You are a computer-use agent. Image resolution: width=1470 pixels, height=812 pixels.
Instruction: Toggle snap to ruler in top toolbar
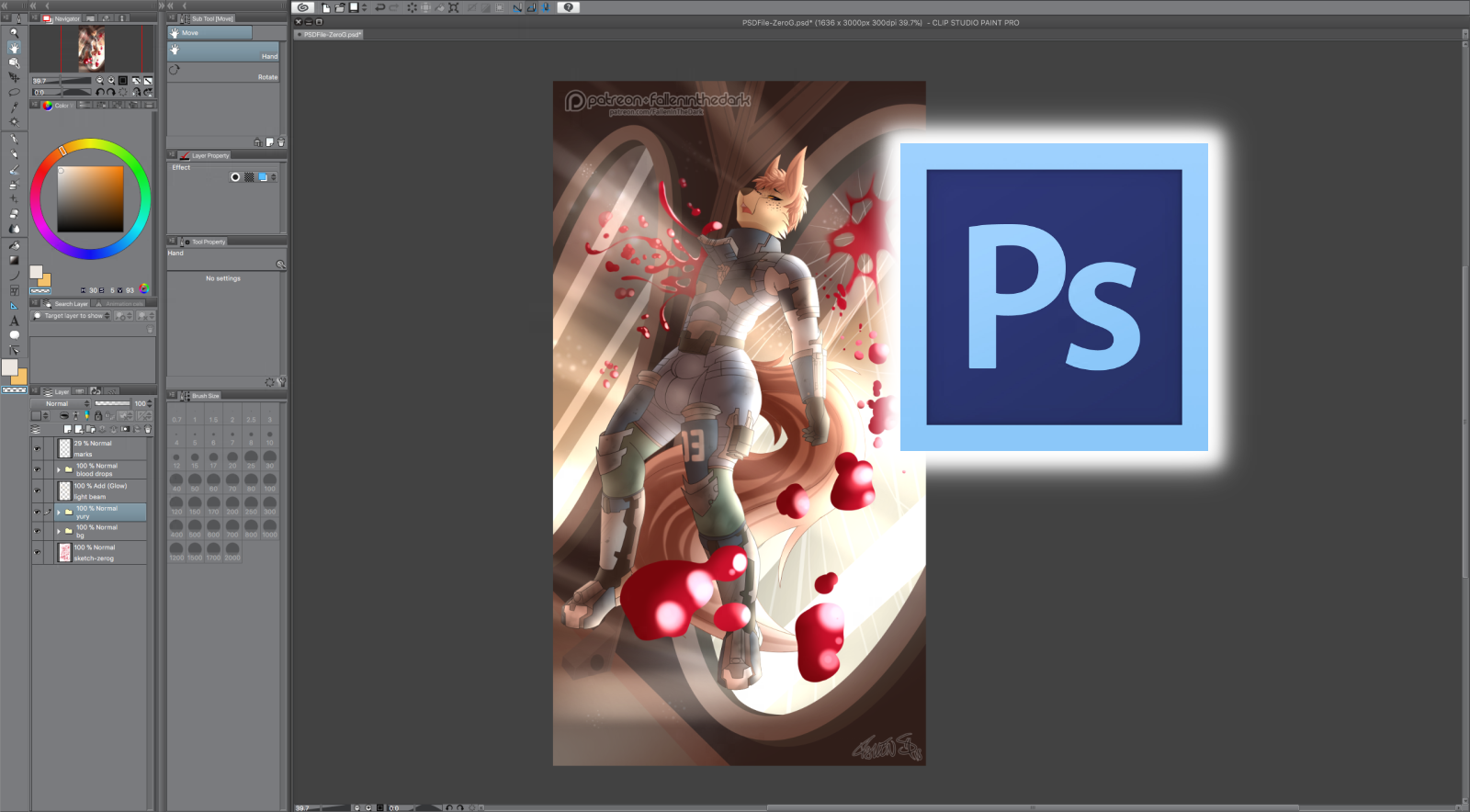click(517, 7)
